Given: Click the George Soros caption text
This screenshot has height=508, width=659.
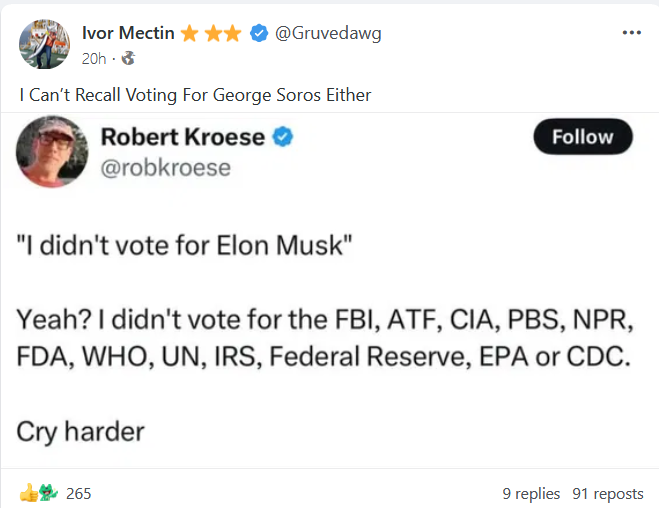Looking at the screenshot, I should coord(195,95).
